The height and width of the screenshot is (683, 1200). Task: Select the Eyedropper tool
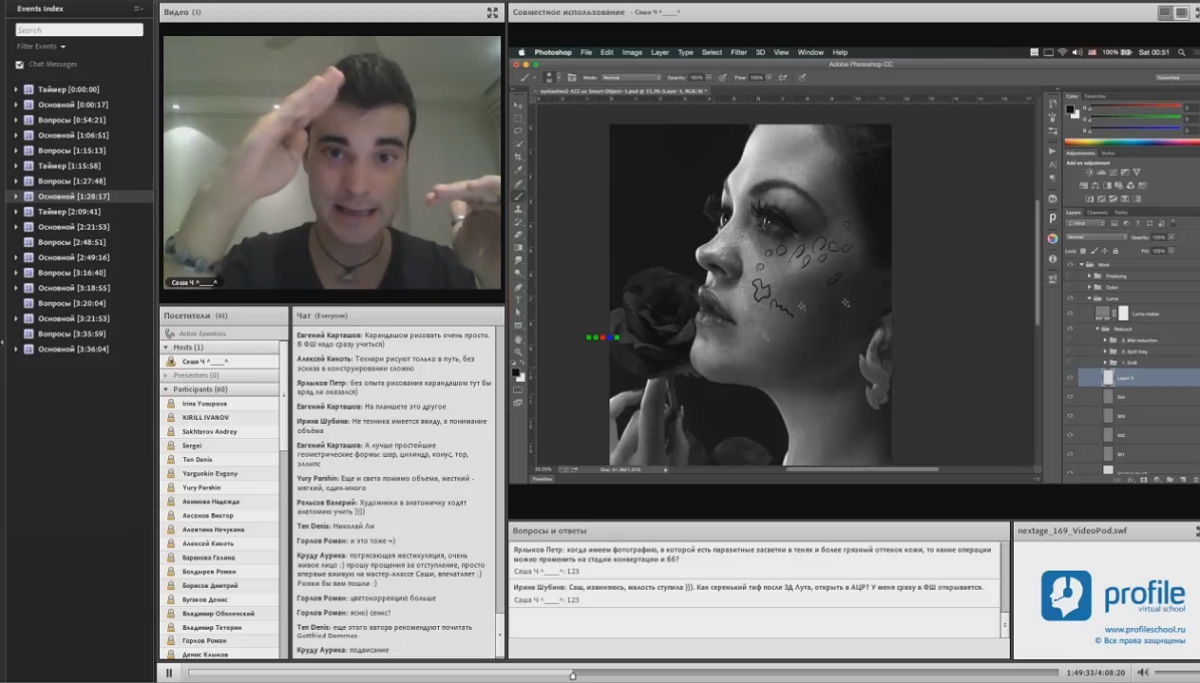click(518, 170)
